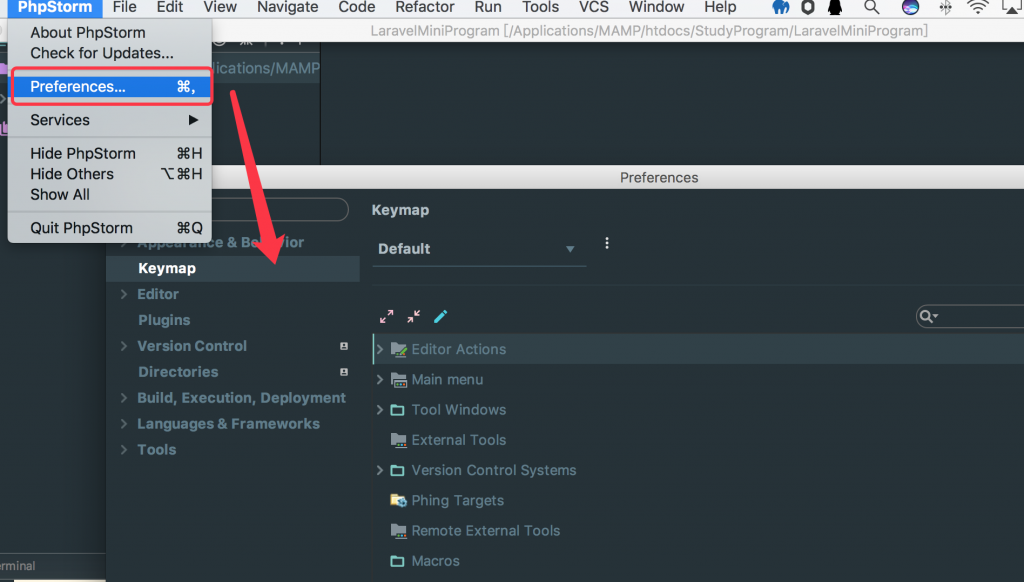This screenshot has height=582, width=1024.
Task: Expand the Main menu tree node
Action: (x=380, y=380)
